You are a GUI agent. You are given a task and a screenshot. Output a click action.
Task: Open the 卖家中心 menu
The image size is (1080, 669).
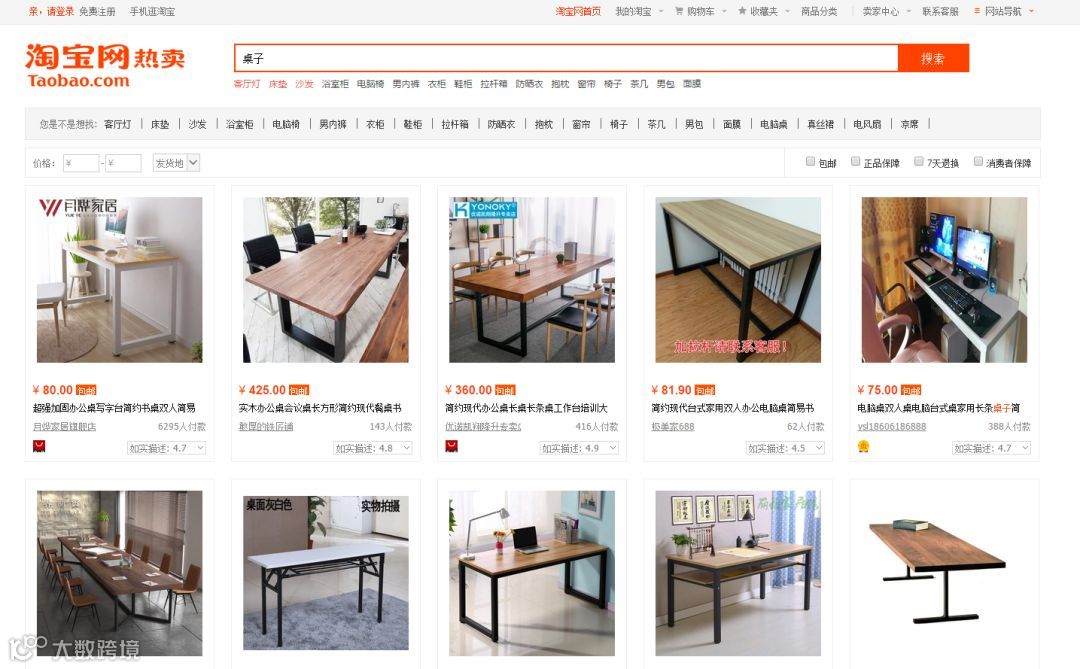[x=886, y=11]
